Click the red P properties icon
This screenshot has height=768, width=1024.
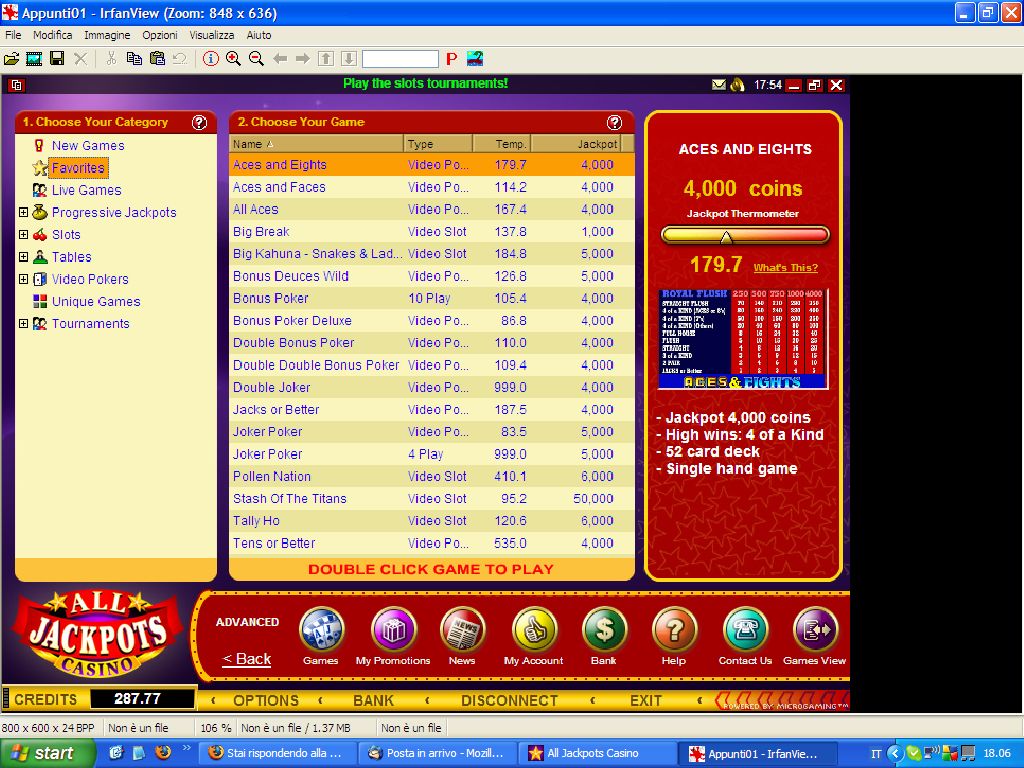click(x=451, y=59)
